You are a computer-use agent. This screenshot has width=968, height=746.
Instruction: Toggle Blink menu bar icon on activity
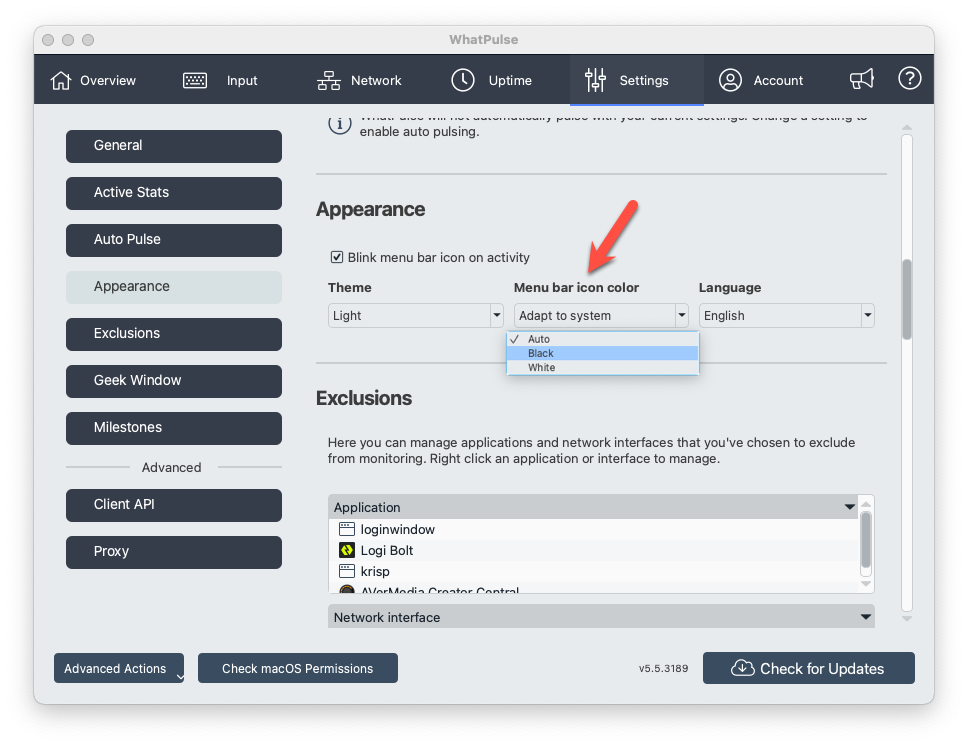(336, 257)
